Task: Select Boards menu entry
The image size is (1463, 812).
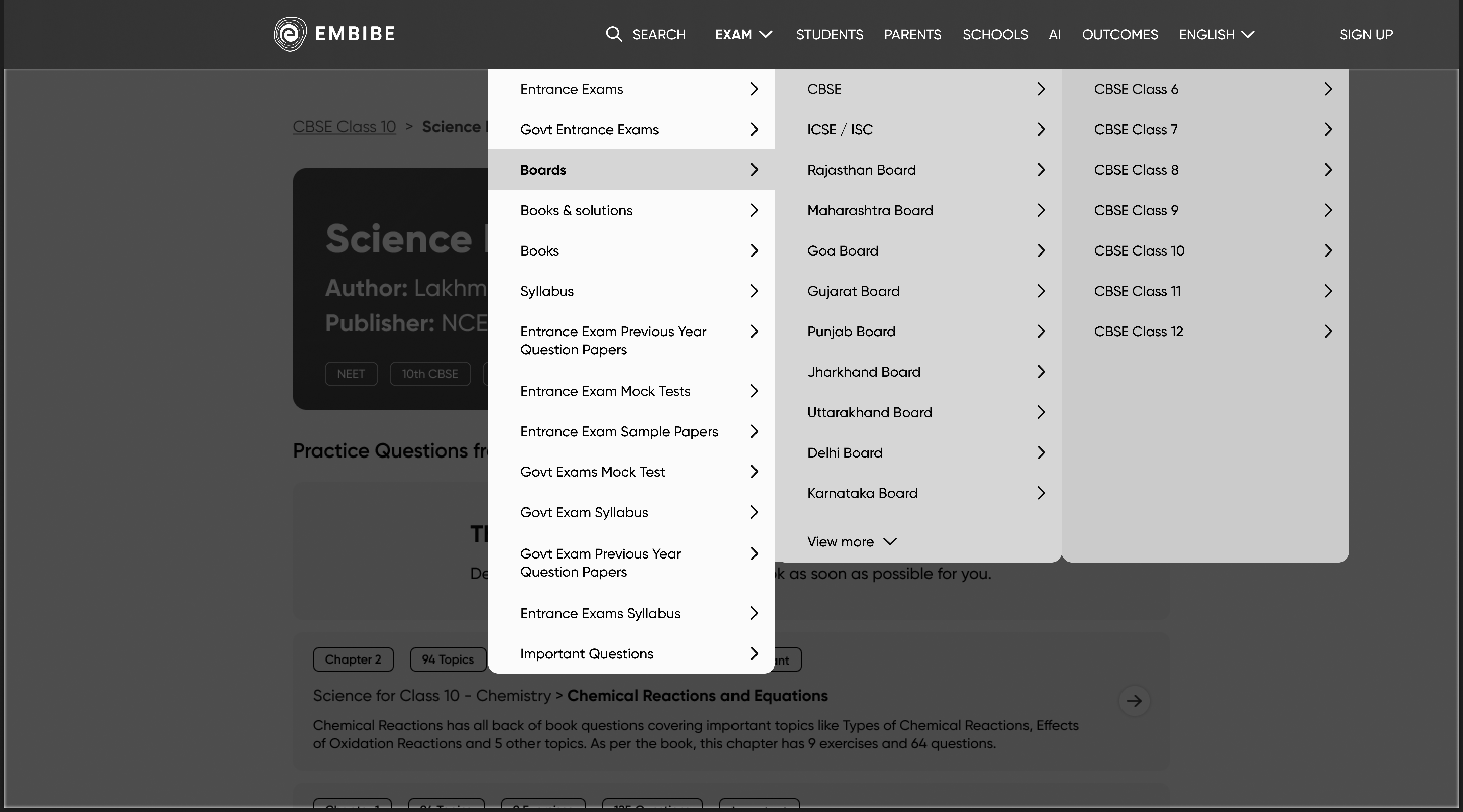Action: 631,170
